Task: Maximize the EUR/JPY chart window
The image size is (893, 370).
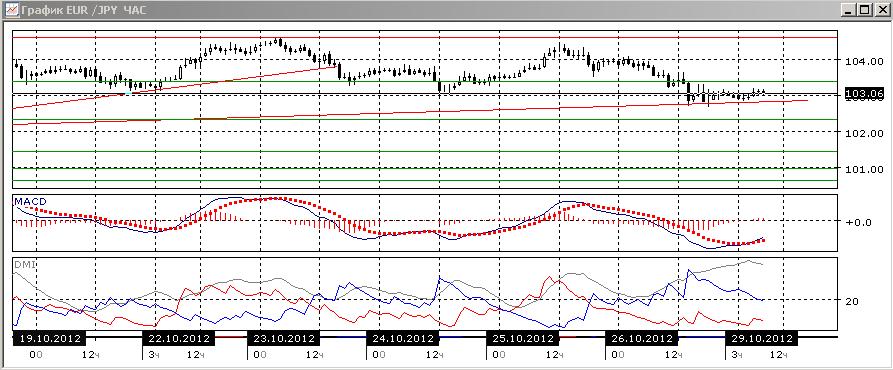Action: pyautogui.click(x=864, y=10)
